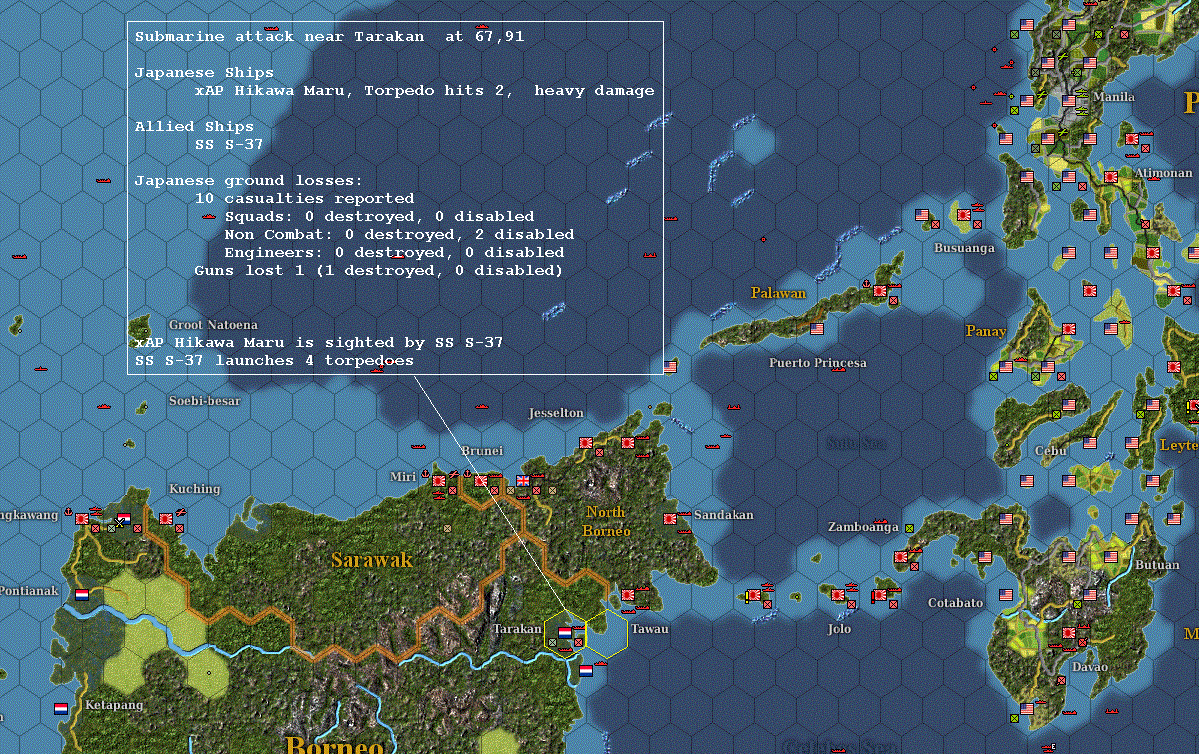
Task: Select the Japanese flag above Davao
Action: click(1069, 633)
